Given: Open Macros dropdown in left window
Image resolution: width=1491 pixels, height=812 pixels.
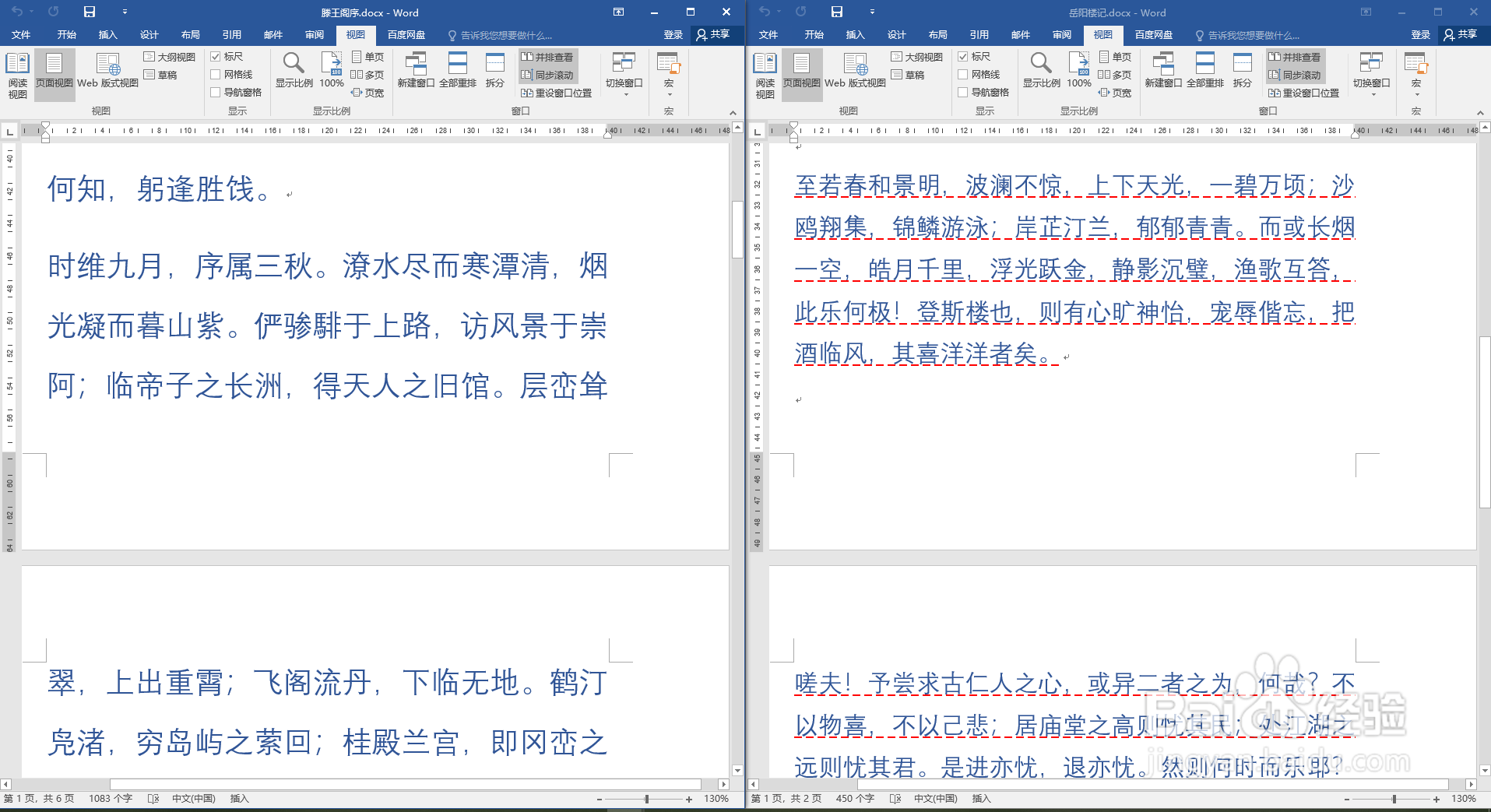Looking at the screenshot, I should [669, 74].
